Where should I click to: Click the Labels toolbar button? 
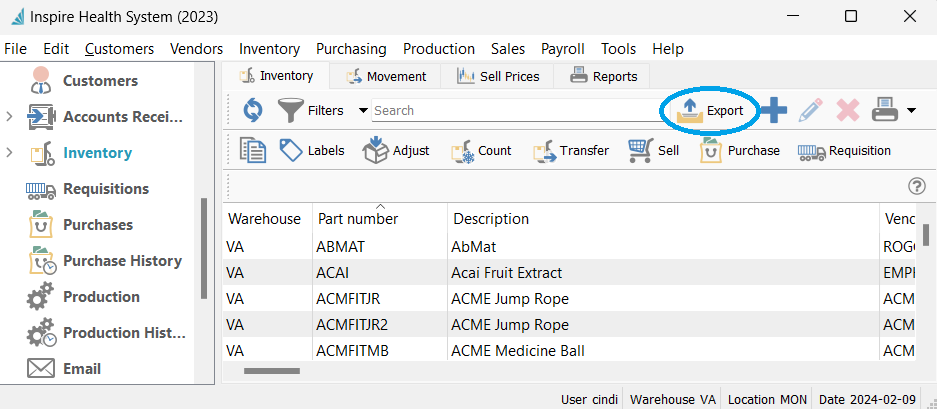pyautogui.click(x=311, y=151)
